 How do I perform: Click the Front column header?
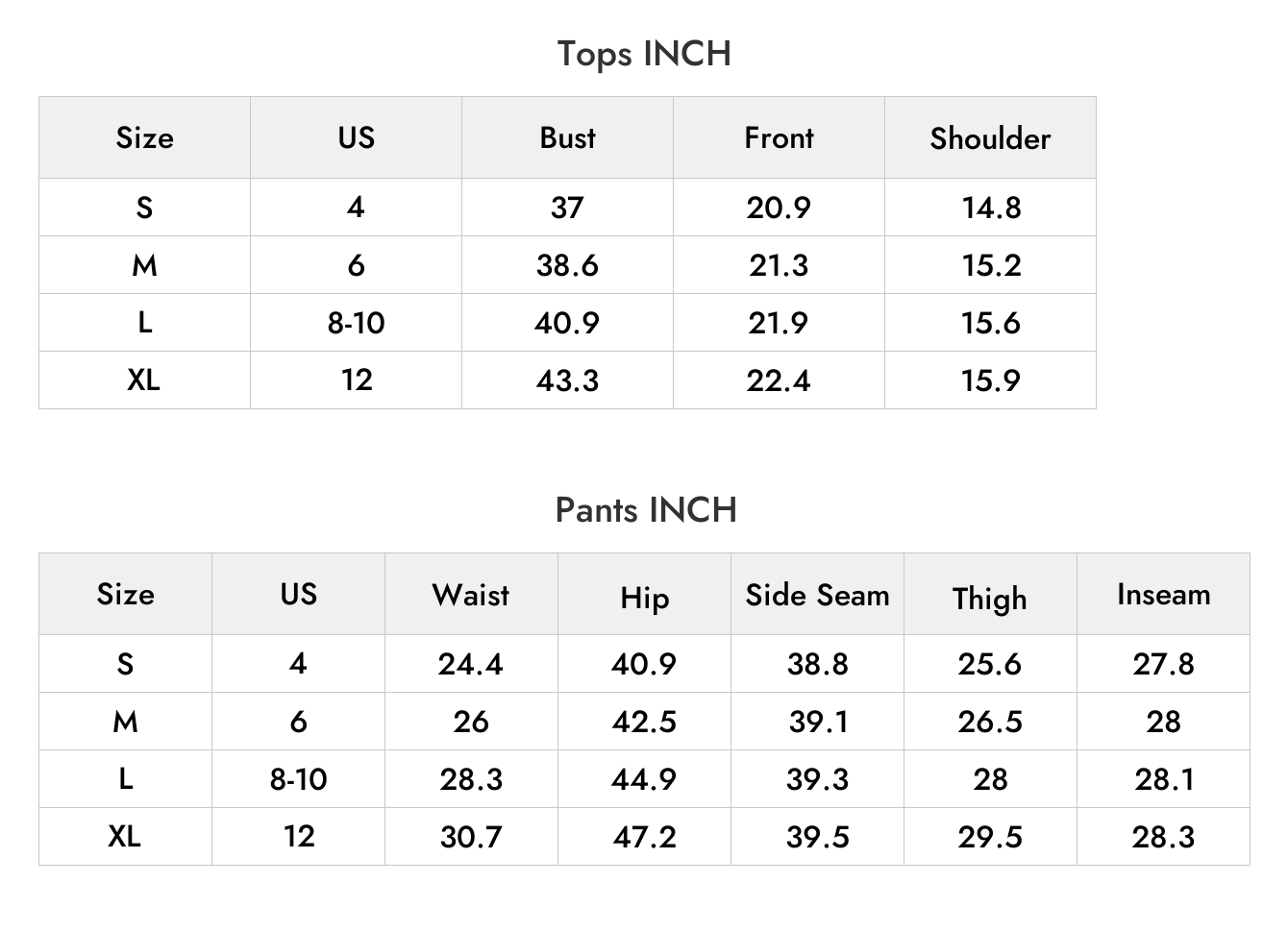(779, 137)
